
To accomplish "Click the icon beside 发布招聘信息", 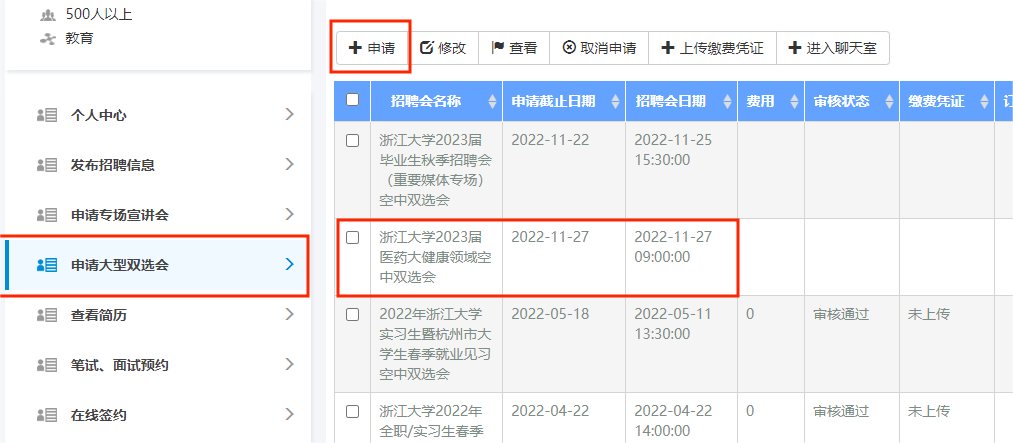I will pyautogui.click(x=46, y=165).
